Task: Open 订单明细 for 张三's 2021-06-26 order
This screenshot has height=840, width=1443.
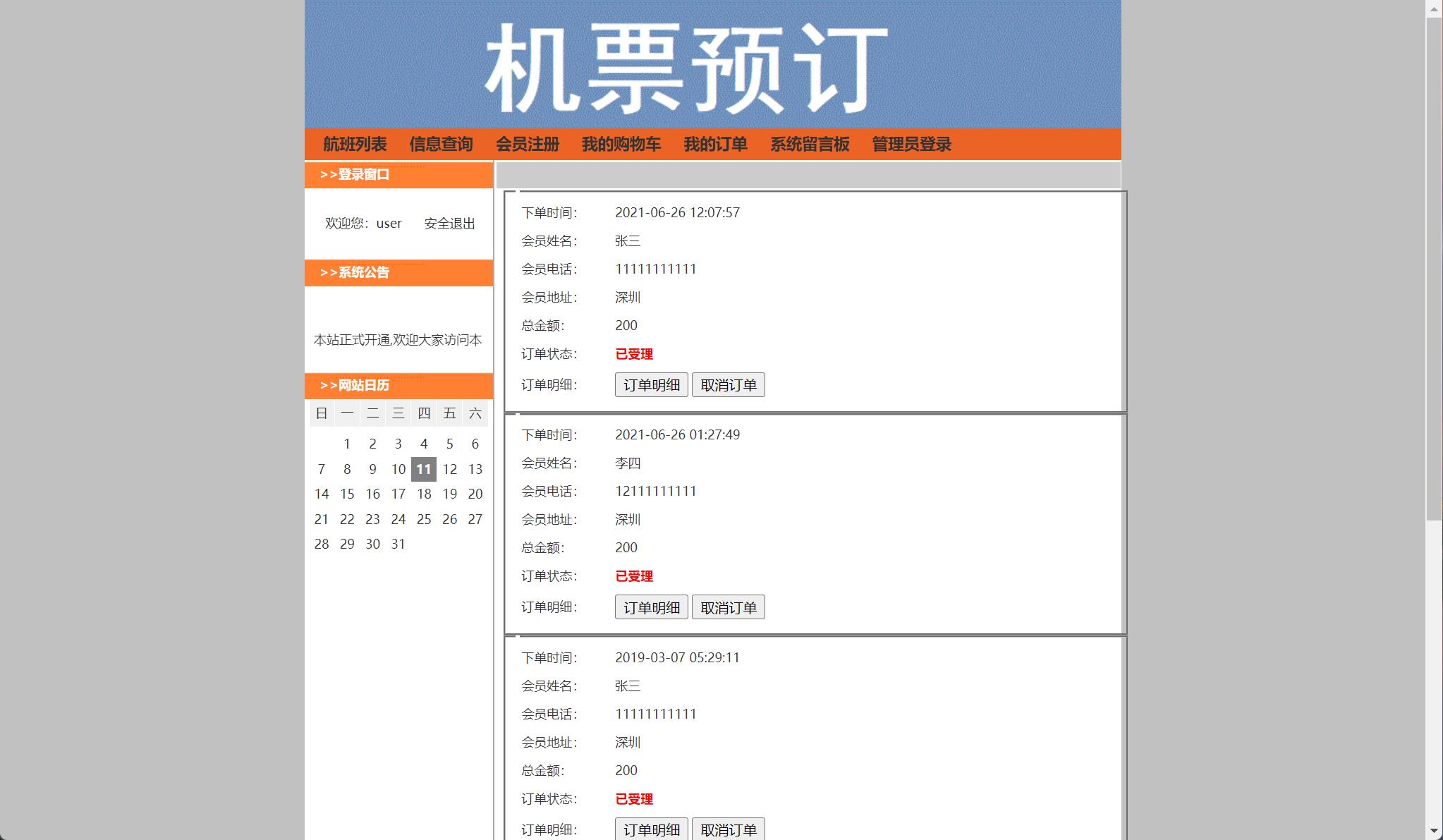Action: tap(651, 384)
